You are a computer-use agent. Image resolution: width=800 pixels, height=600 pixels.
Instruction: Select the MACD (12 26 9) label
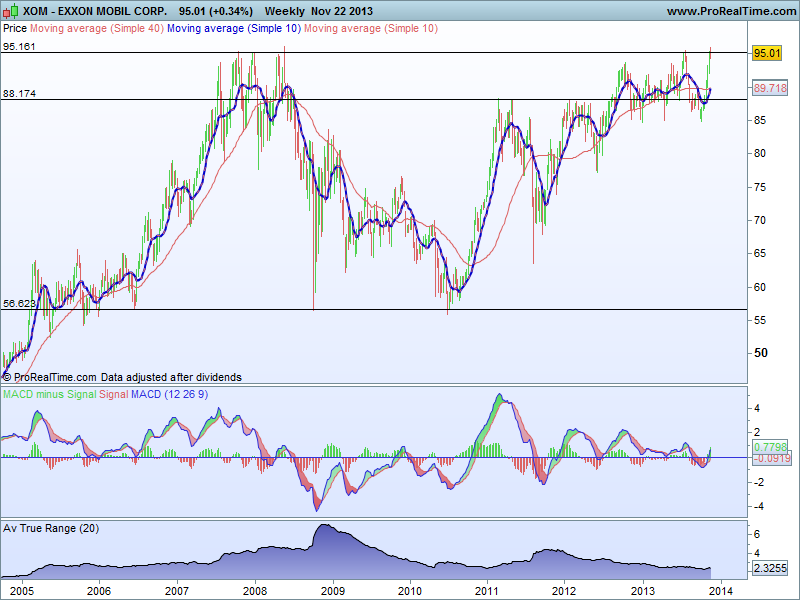tap(169, 394)
